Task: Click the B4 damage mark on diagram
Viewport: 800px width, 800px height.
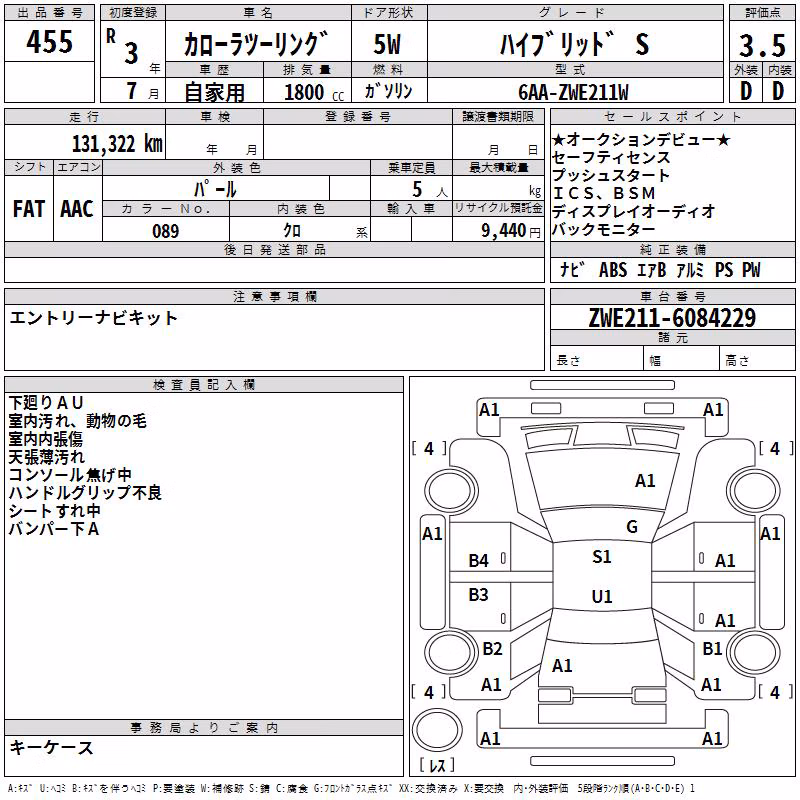Action: [x=478, y=561]
